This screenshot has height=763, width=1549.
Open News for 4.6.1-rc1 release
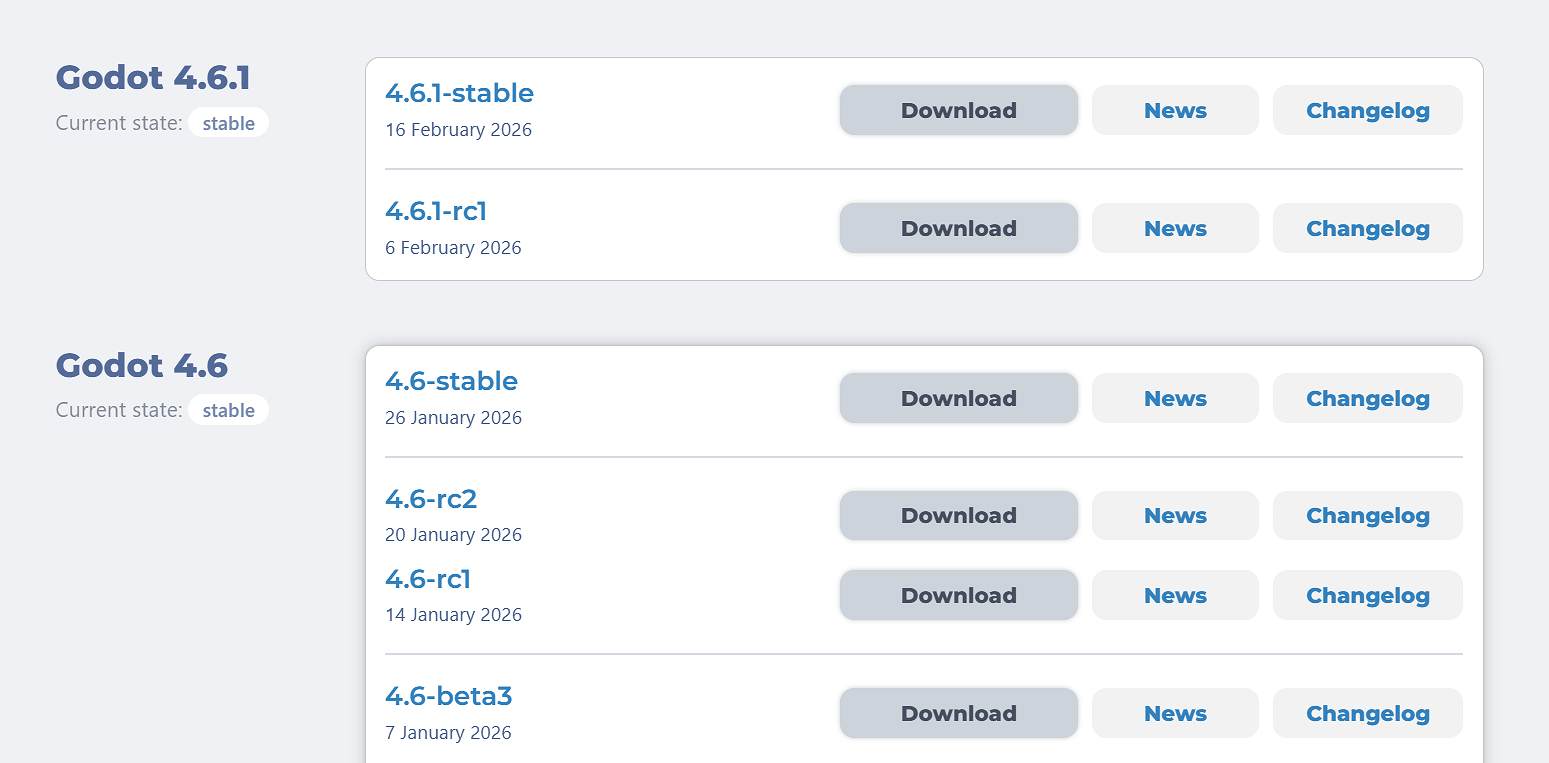coord(1175,227)
